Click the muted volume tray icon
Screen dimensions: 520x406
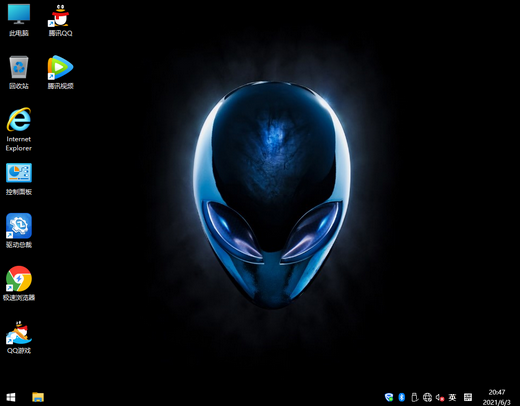tap(440, 397)
